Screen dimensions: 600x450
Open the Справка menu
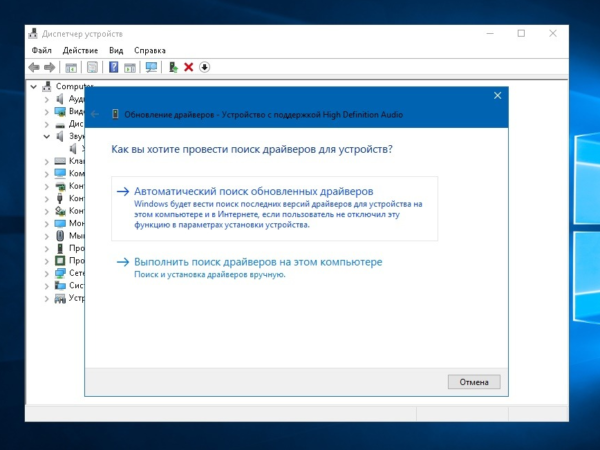pos(150,49)
